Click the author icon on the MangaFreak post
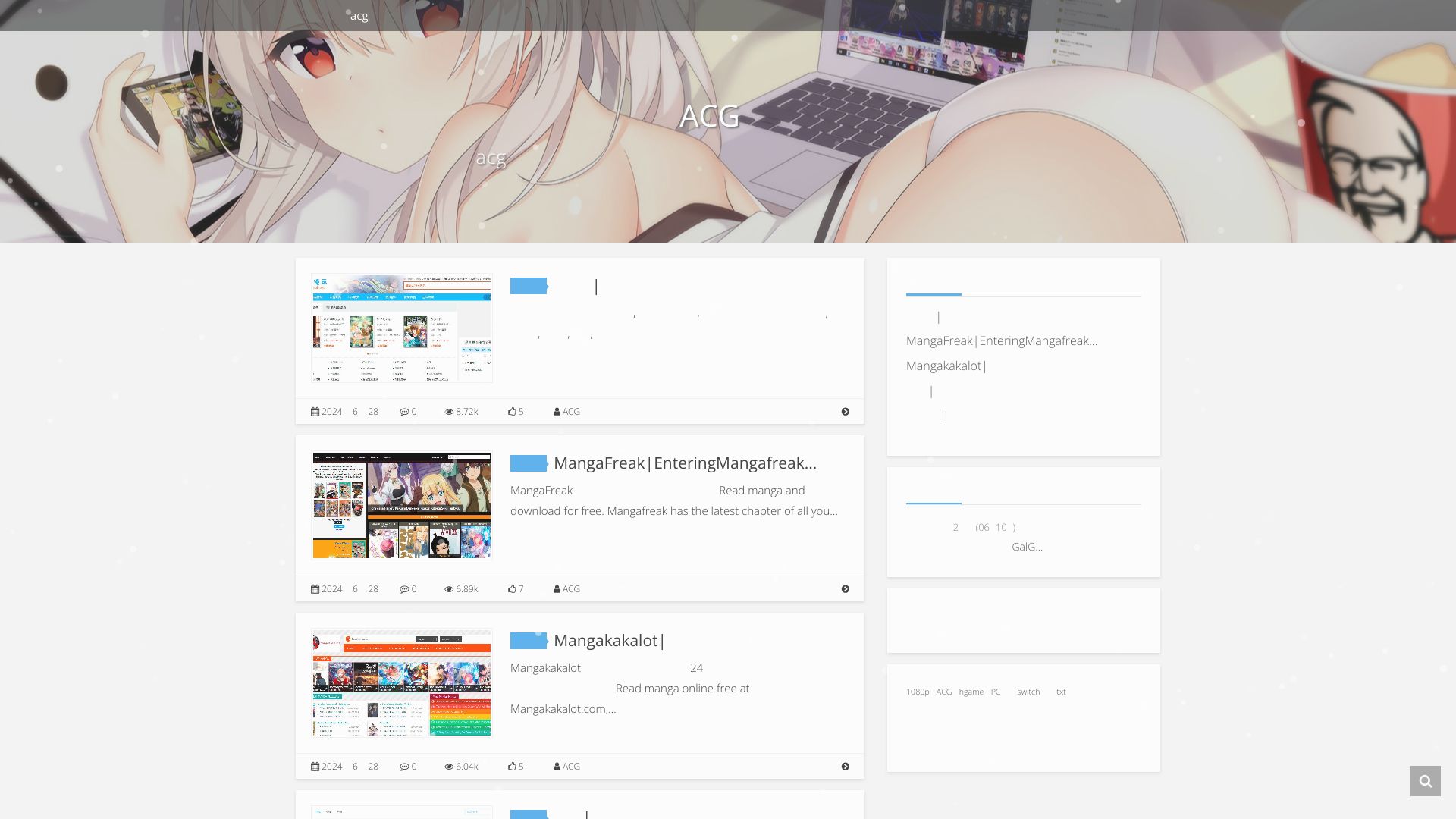This screenshot has height=819, width=1456. click(557, 589)
